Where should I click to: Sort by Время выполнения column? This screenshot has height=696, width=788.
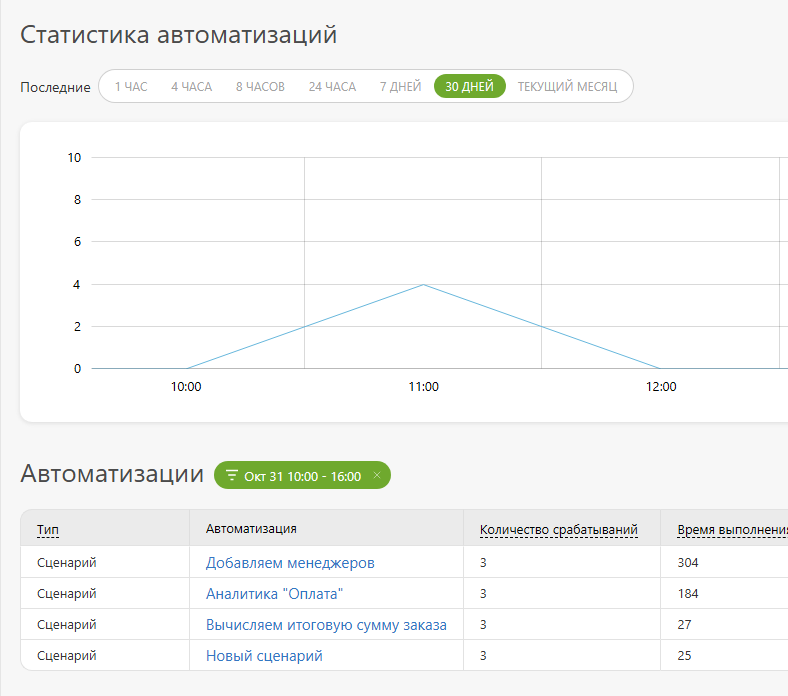[x=732, y=529]
